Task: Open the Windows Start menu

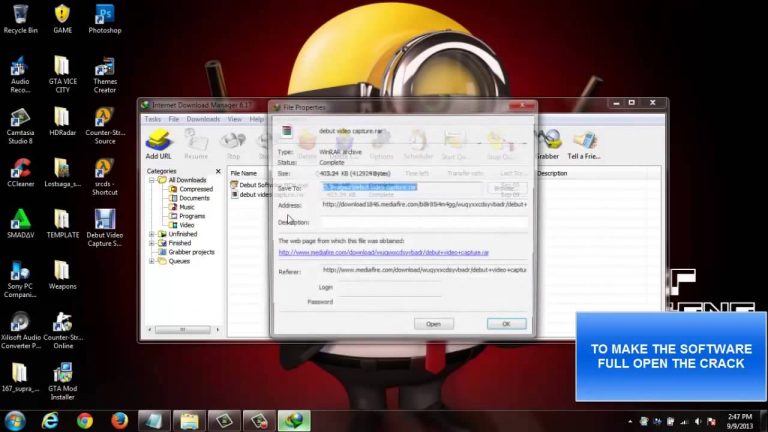Action: (x=15, y=421)
